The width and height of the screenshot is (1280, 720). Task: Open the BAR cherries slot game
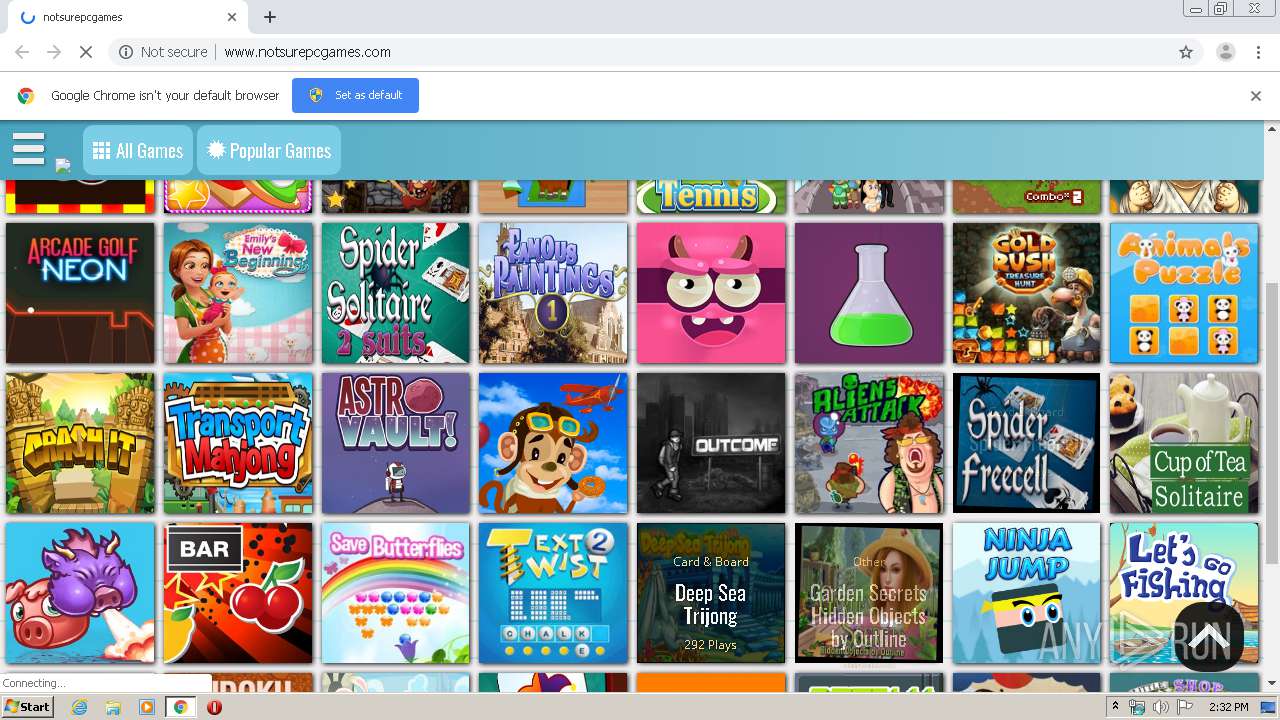point(238,593)
